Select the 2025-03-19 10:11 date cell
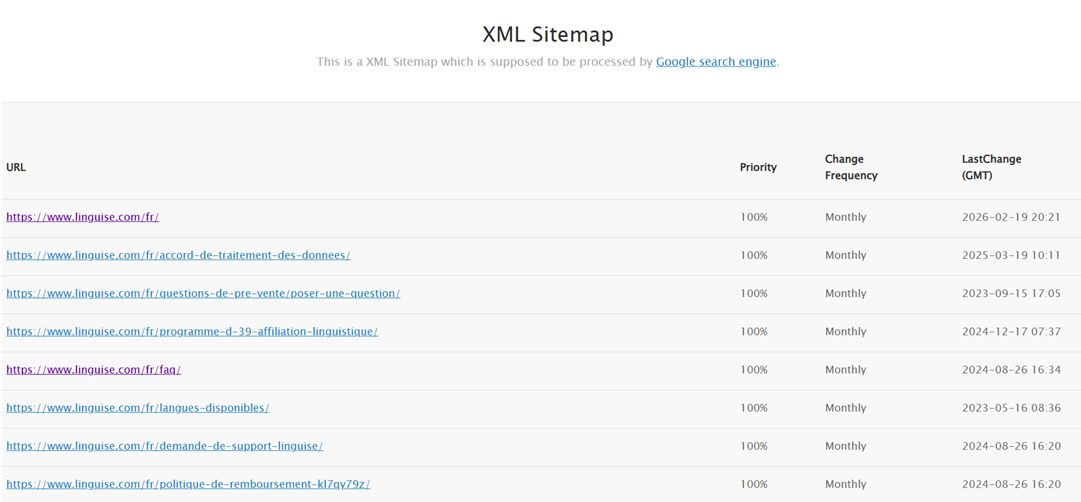 [x=1011, y=255]
